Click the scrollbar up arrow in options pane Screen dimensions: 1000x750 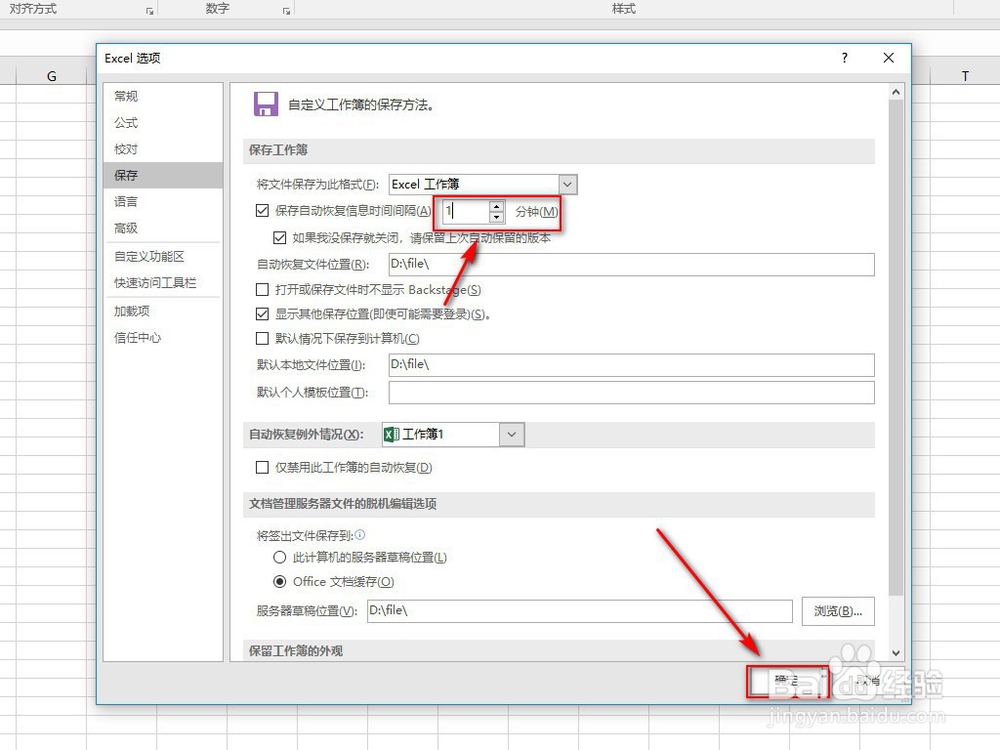click(895, 92)
